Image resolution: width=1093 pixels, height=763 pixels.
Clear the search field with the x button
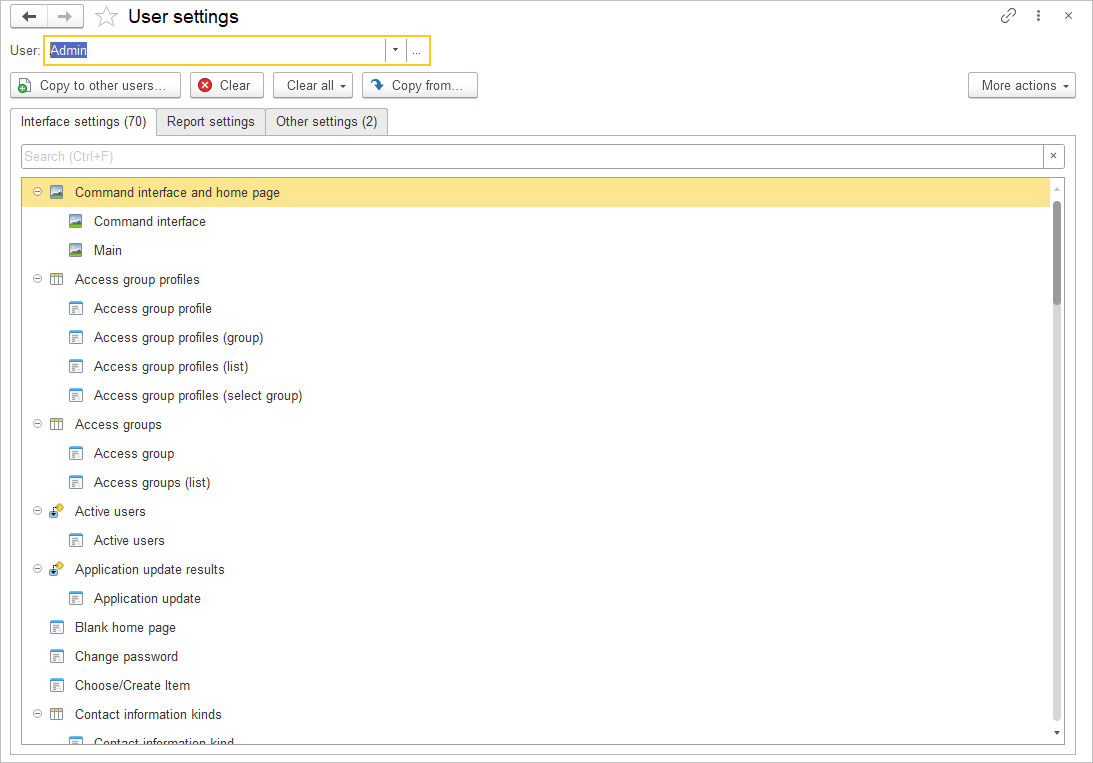pyautogui.click(x=1053, y=156)
